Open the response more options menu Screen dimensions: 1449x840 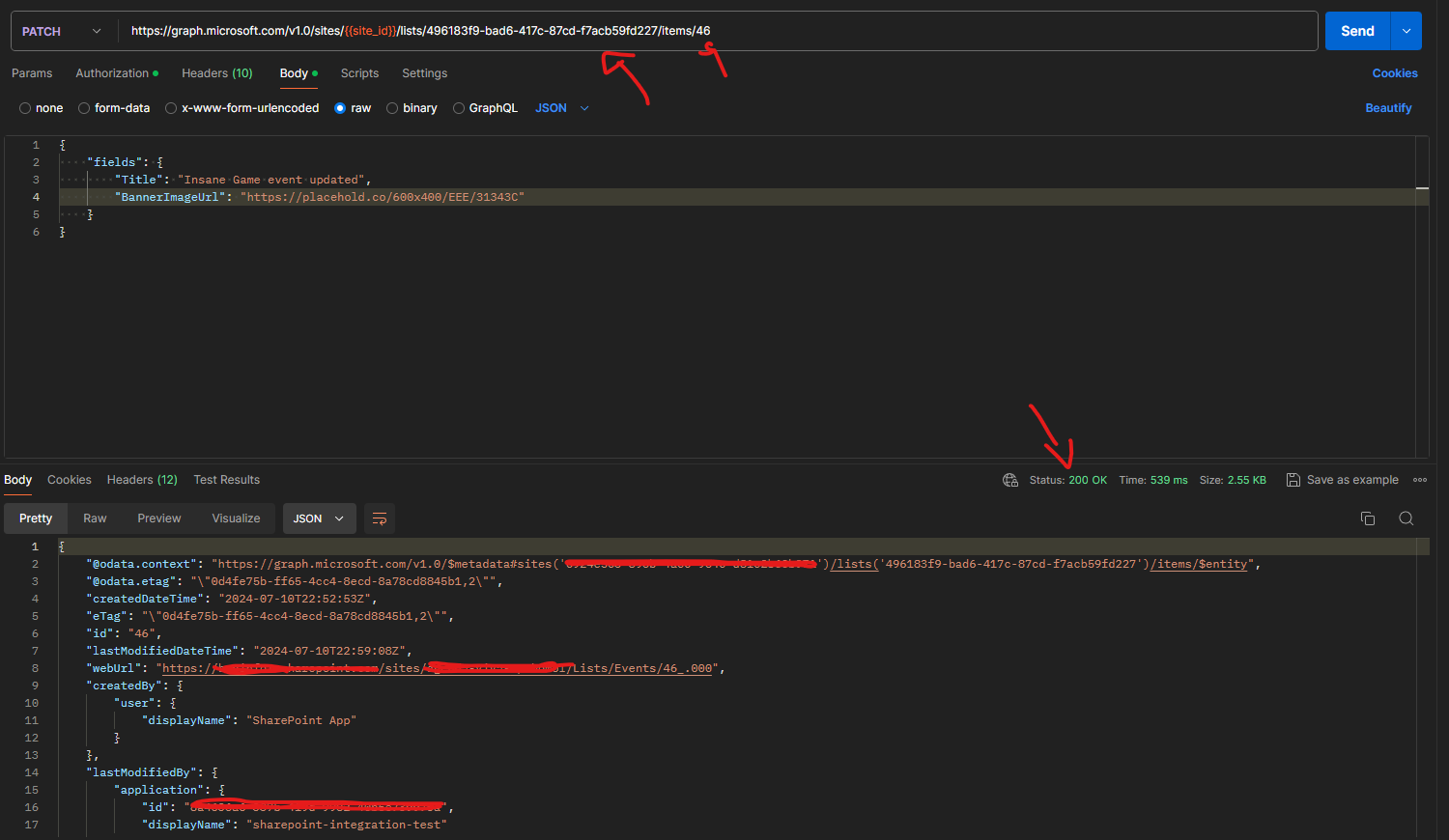click(x=1420, y=480)
